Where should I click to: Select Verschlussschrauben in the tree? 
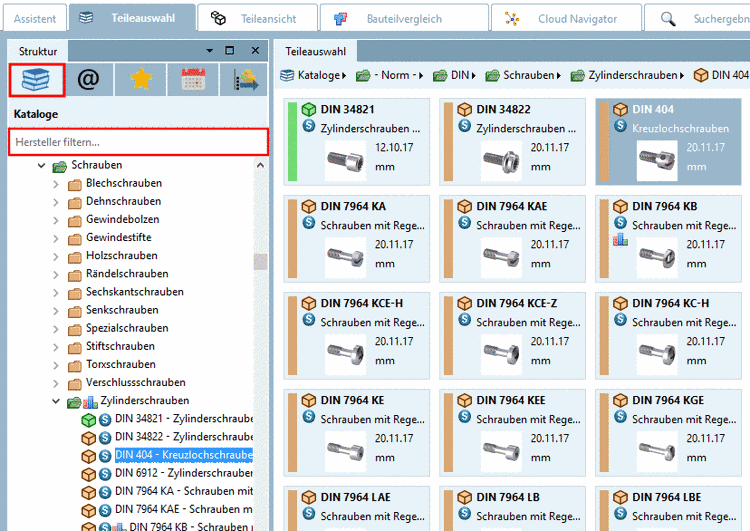point(136,383)
